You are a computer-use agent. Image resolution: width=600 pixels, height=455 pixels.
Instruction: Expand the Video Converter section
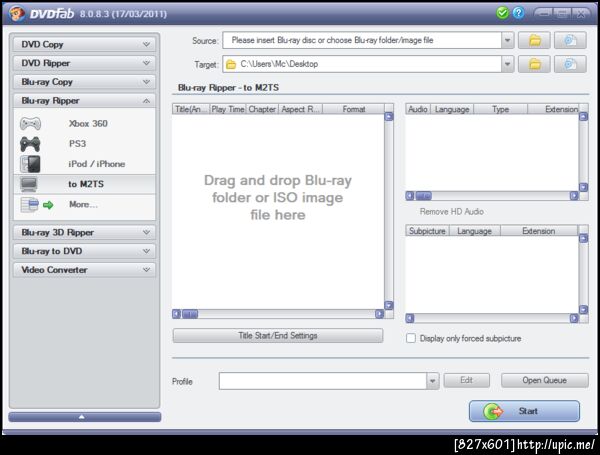click(84, 270)
